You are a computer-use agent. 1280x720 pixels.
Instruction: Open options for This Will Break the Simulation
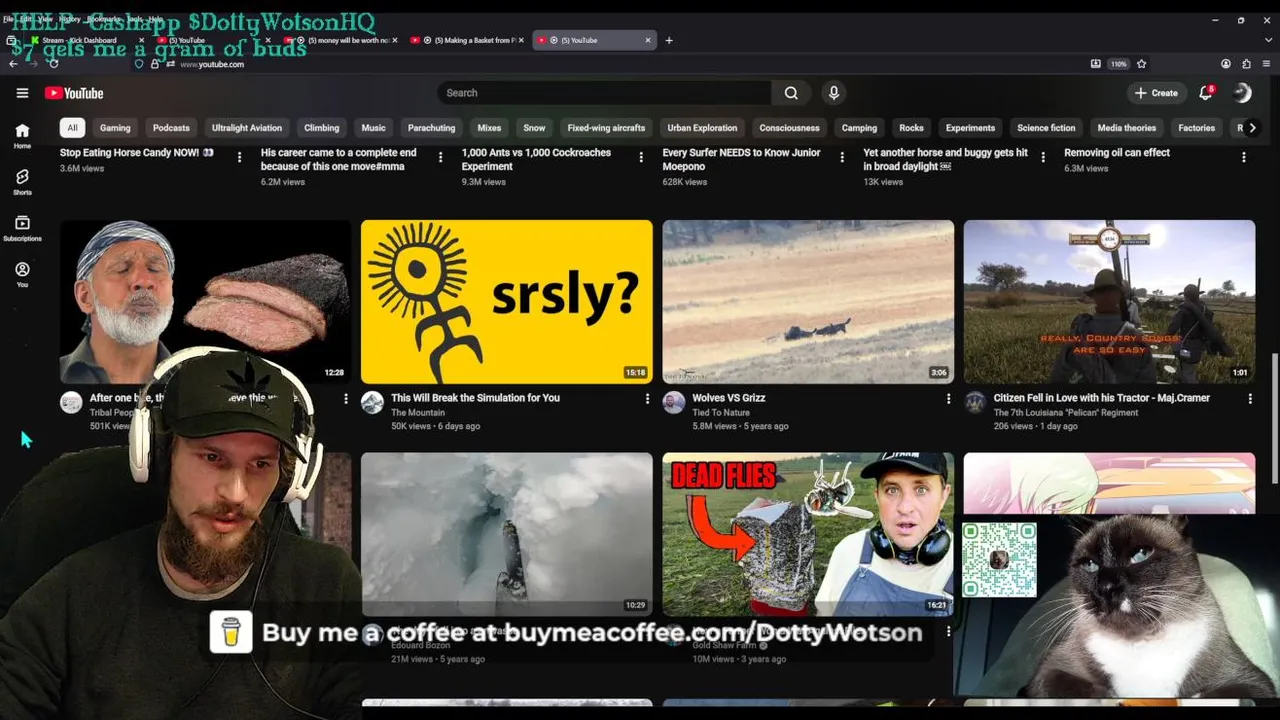click(x=647, y=398)
